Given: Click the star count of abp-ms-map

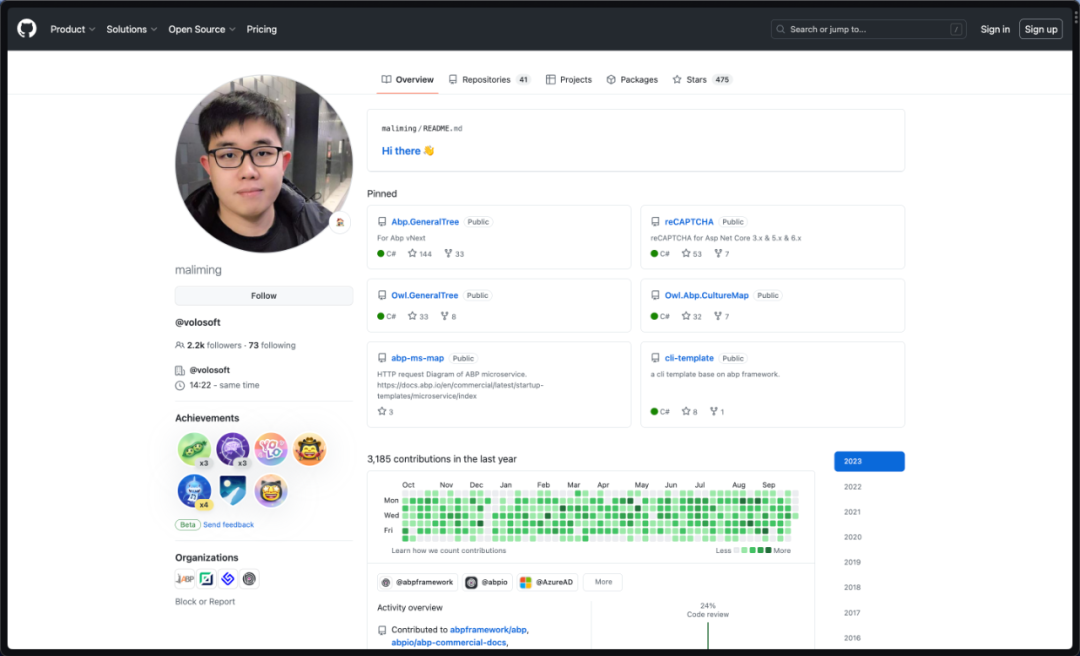Looking at the screenshot, I should [x=385, y=411].
